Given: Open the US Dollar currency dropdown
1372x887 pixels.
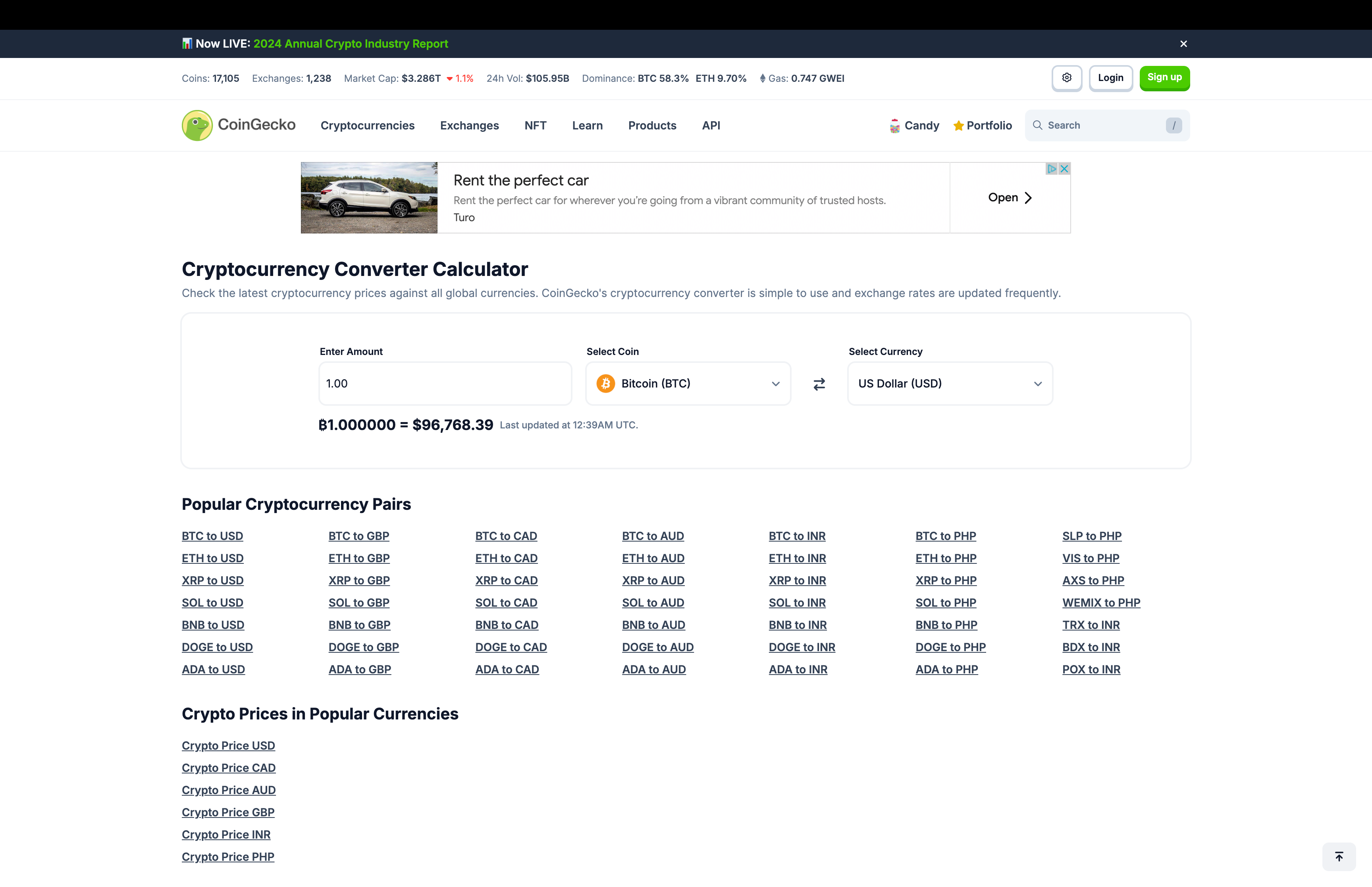Looking at the screenshot, I should (950, 384).
